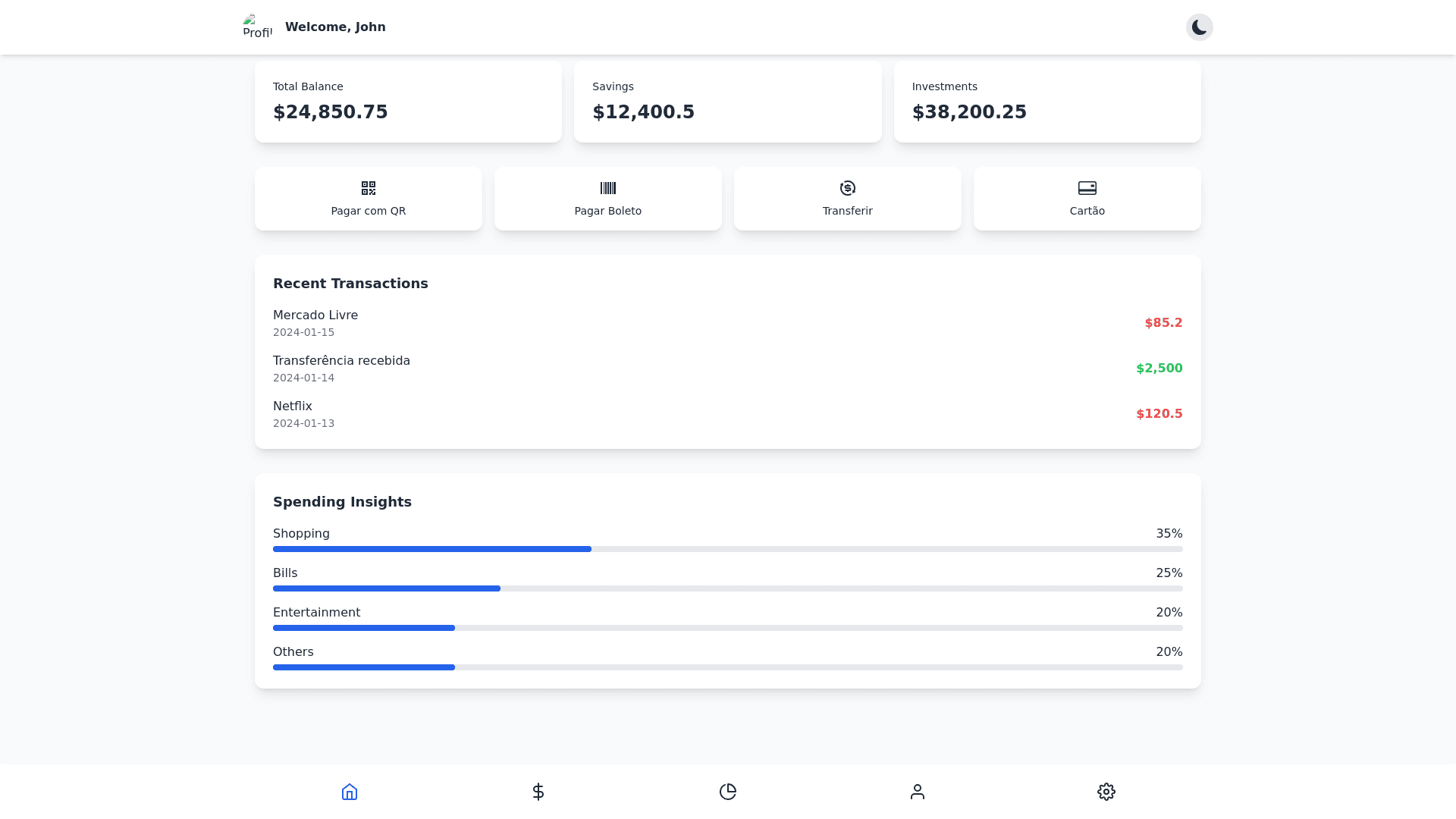1456x819 pixels.
Task: Open the user profile tab
Action: pos(917,792)
